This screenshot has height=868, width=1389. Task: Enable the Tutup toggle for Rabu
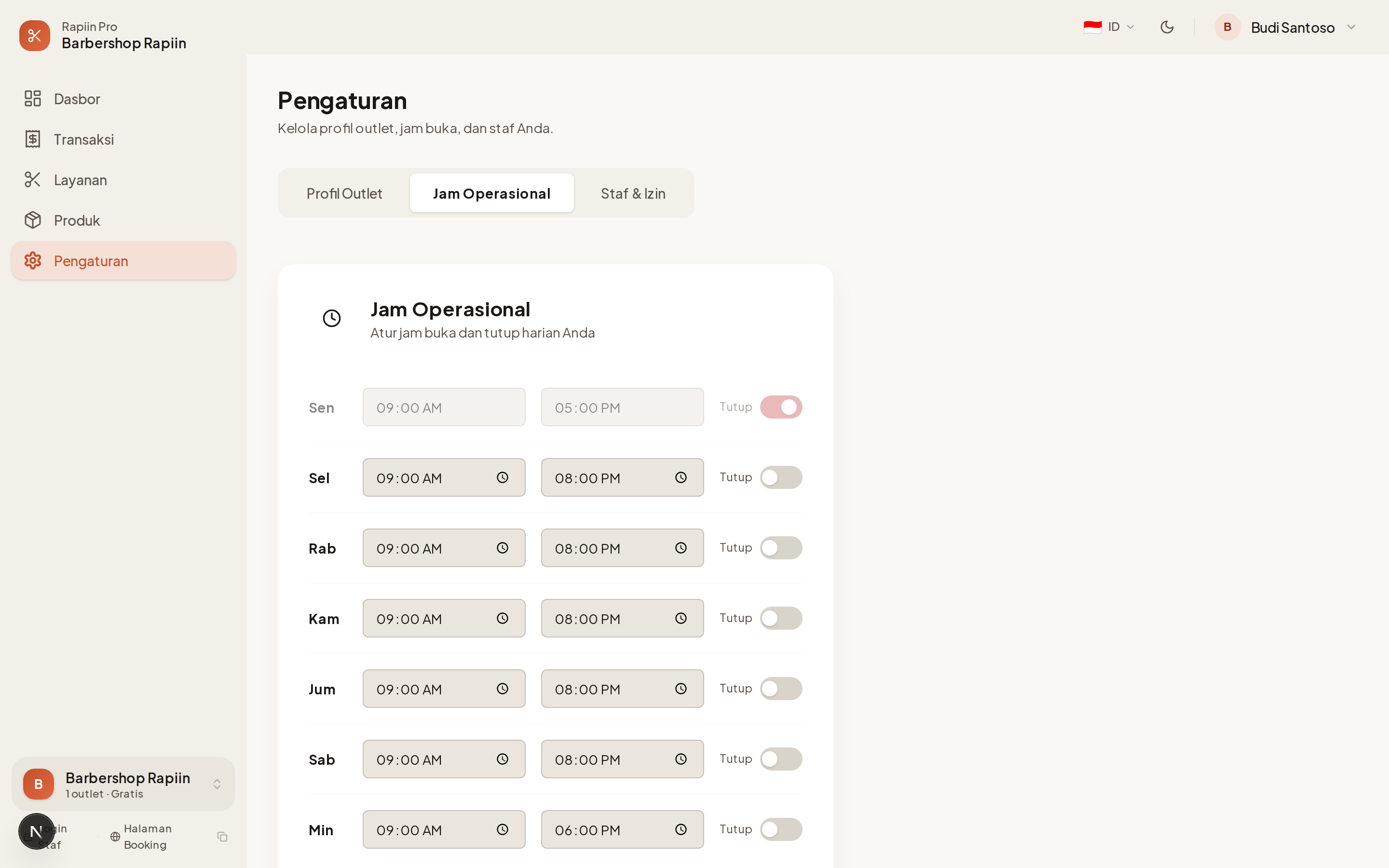coord(781,548)
